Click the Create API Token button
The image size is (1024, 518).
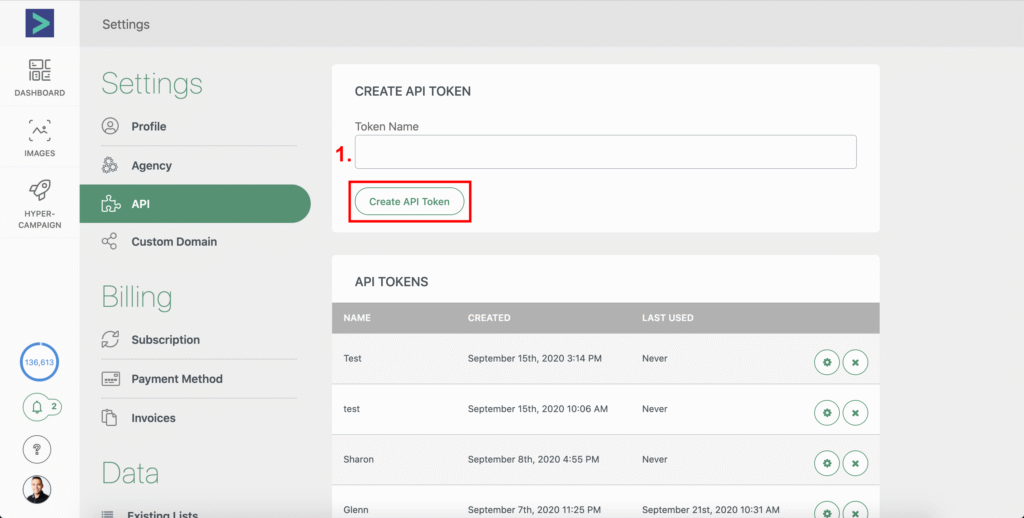pyautogui.click(x=409, y=202)
